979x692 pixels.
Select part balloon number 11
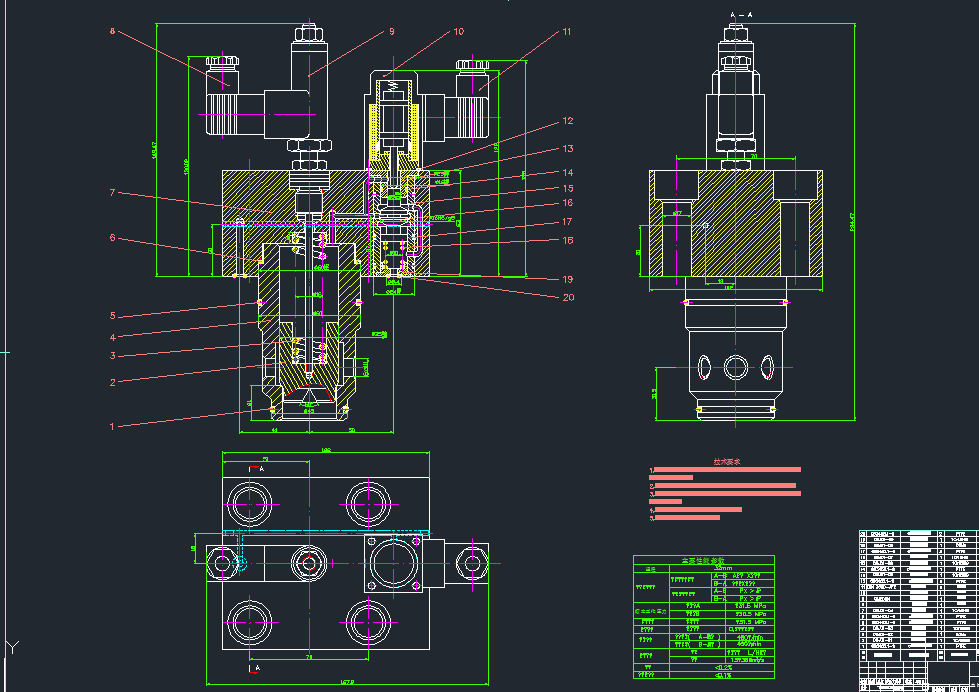point(565,30)
